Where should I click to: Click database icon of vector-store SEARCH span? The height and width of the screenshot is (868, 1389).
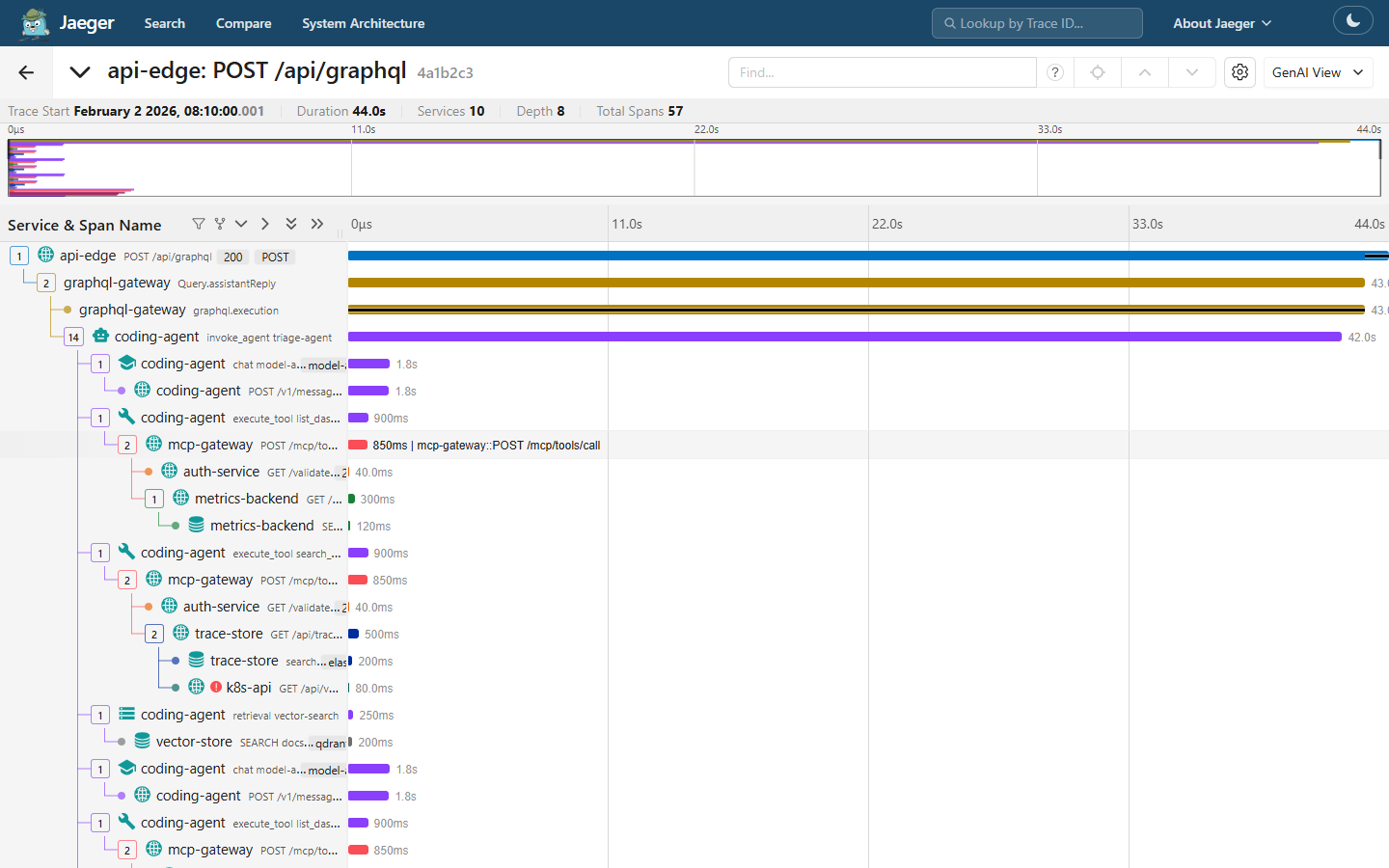point(142,741)
